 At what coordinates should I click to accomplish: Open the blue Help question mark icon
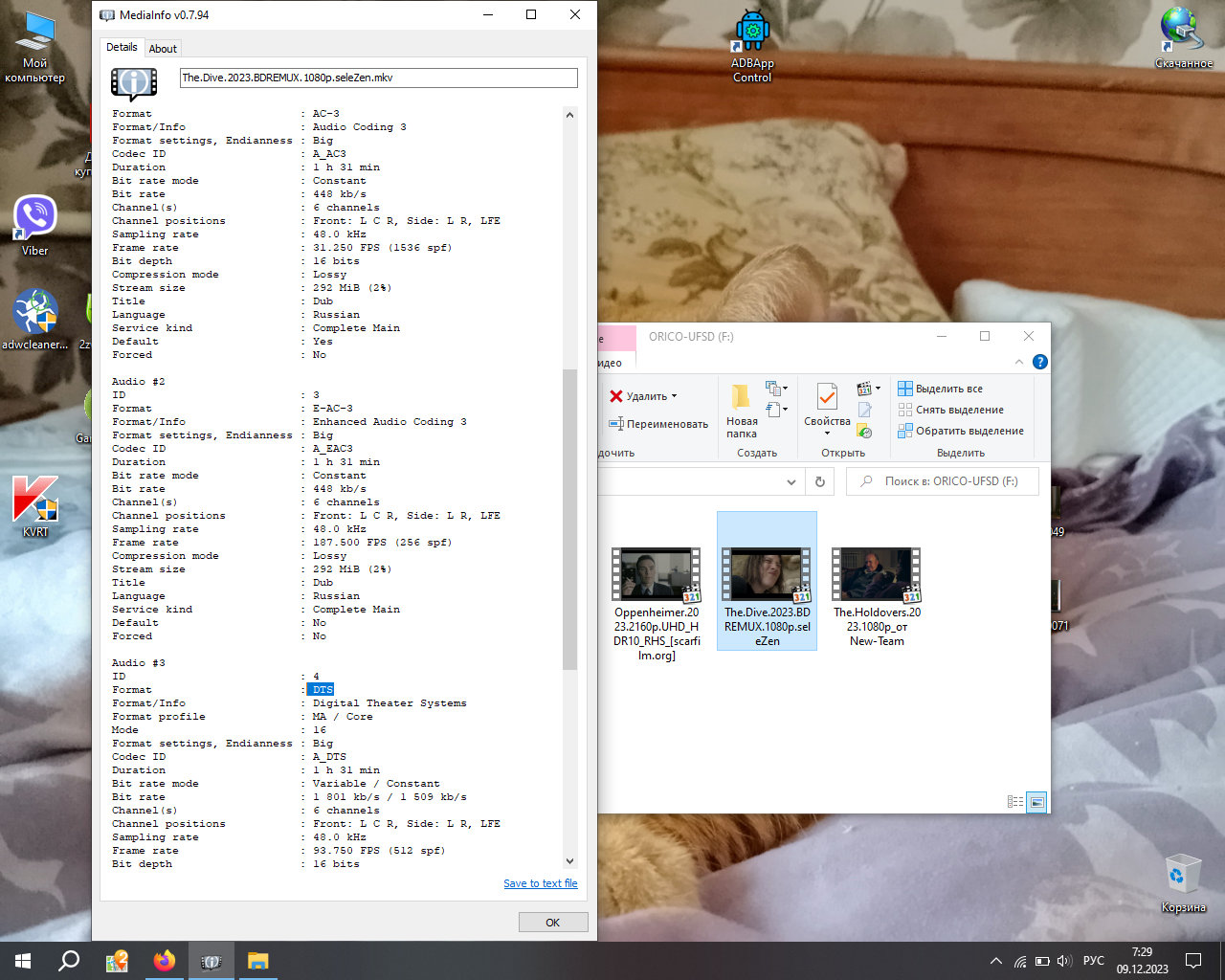coord(1039,362)
